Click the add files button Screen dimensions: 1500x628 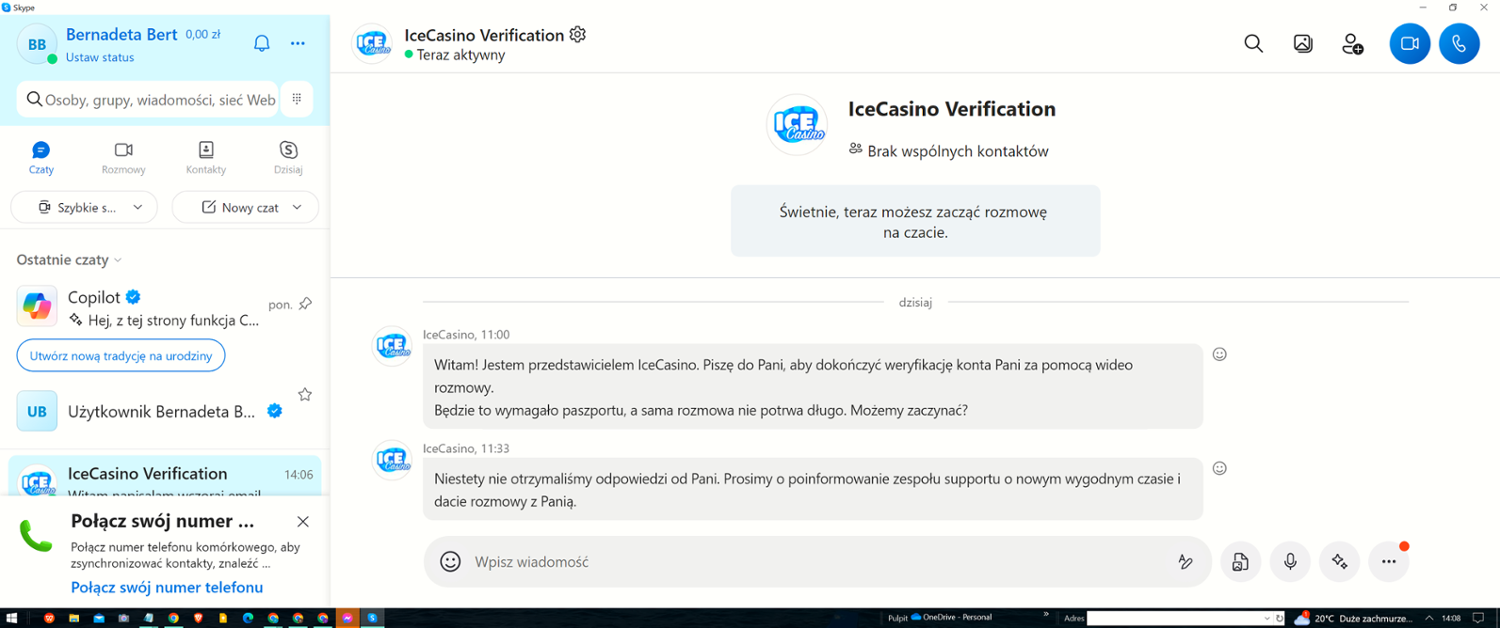pos(1240,562)
